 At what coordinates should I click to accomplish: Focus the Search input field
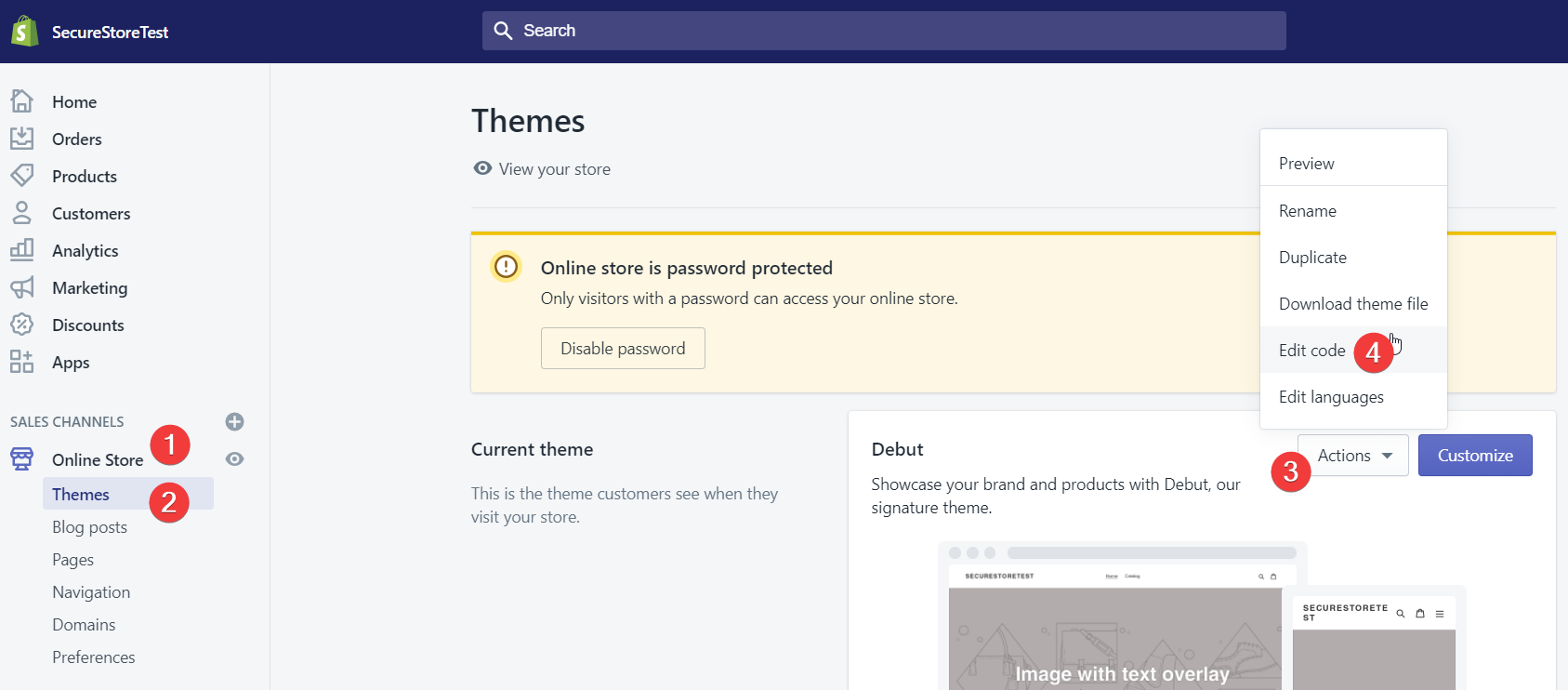pyautogui.click(x=884, y=31)
